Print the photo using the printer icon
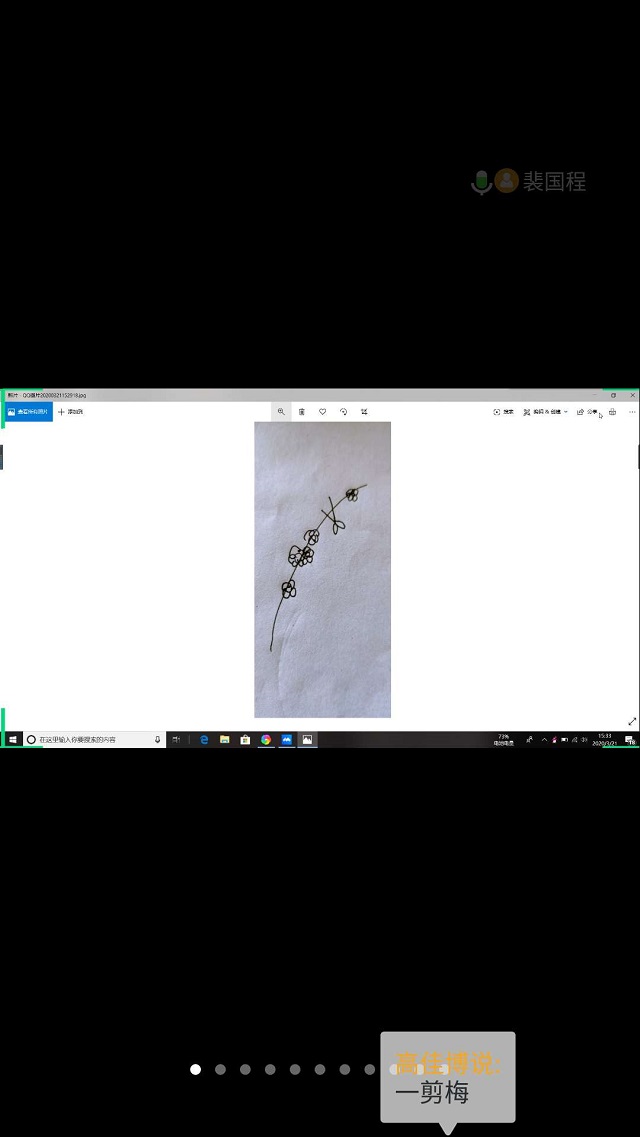Image resolution: width=640 pixels, height=1137 pixels. [612, 412]
